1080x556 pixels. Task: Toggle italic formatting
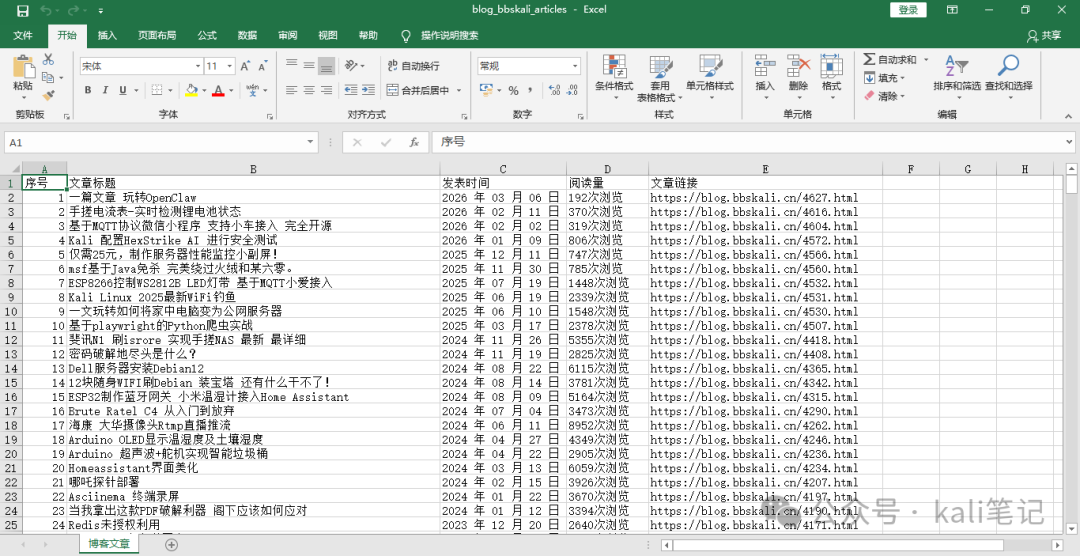pyautogui.click(x=105, y=90)
